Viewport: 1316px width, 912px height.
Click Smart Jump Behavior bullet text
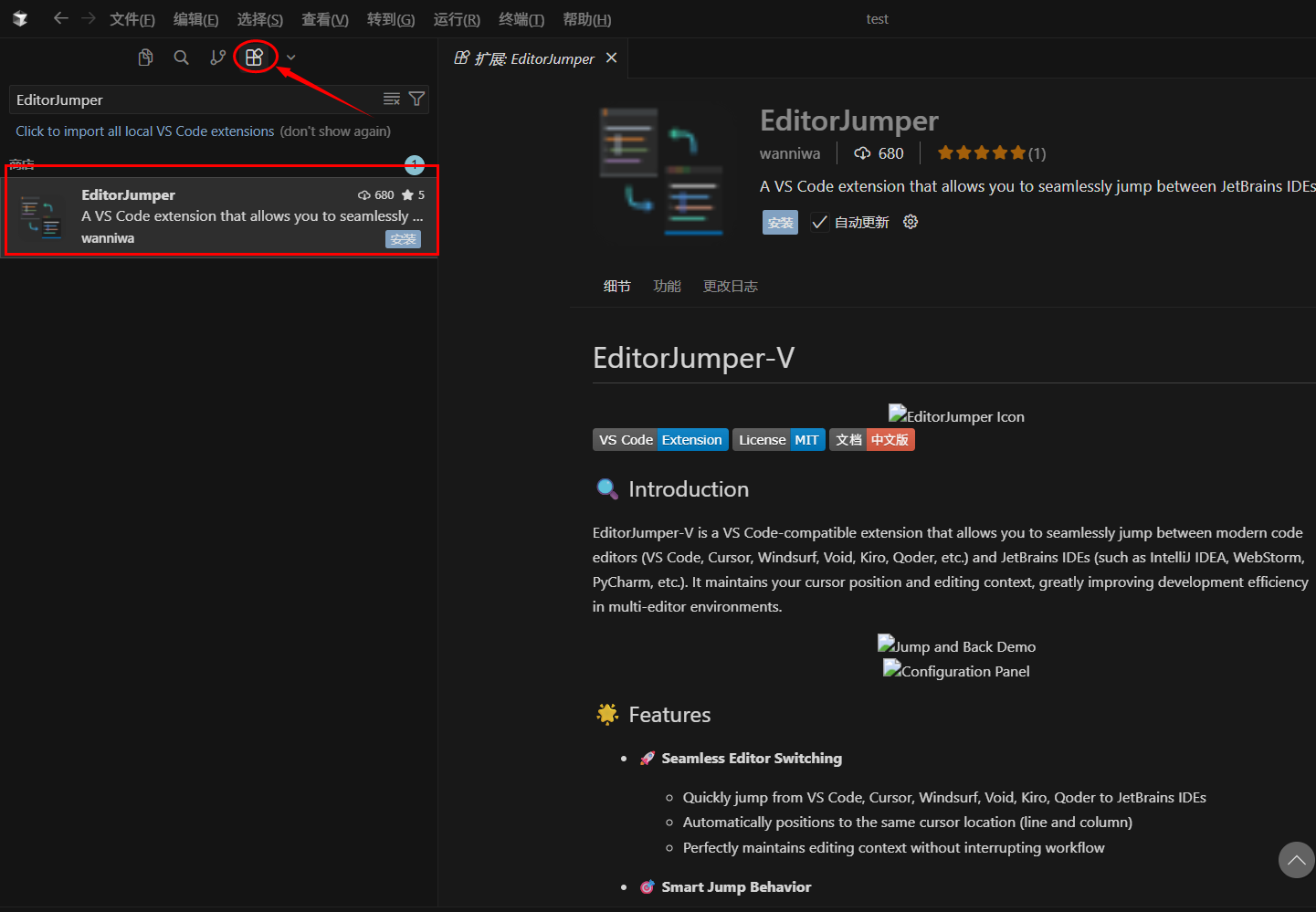[736, 887]
